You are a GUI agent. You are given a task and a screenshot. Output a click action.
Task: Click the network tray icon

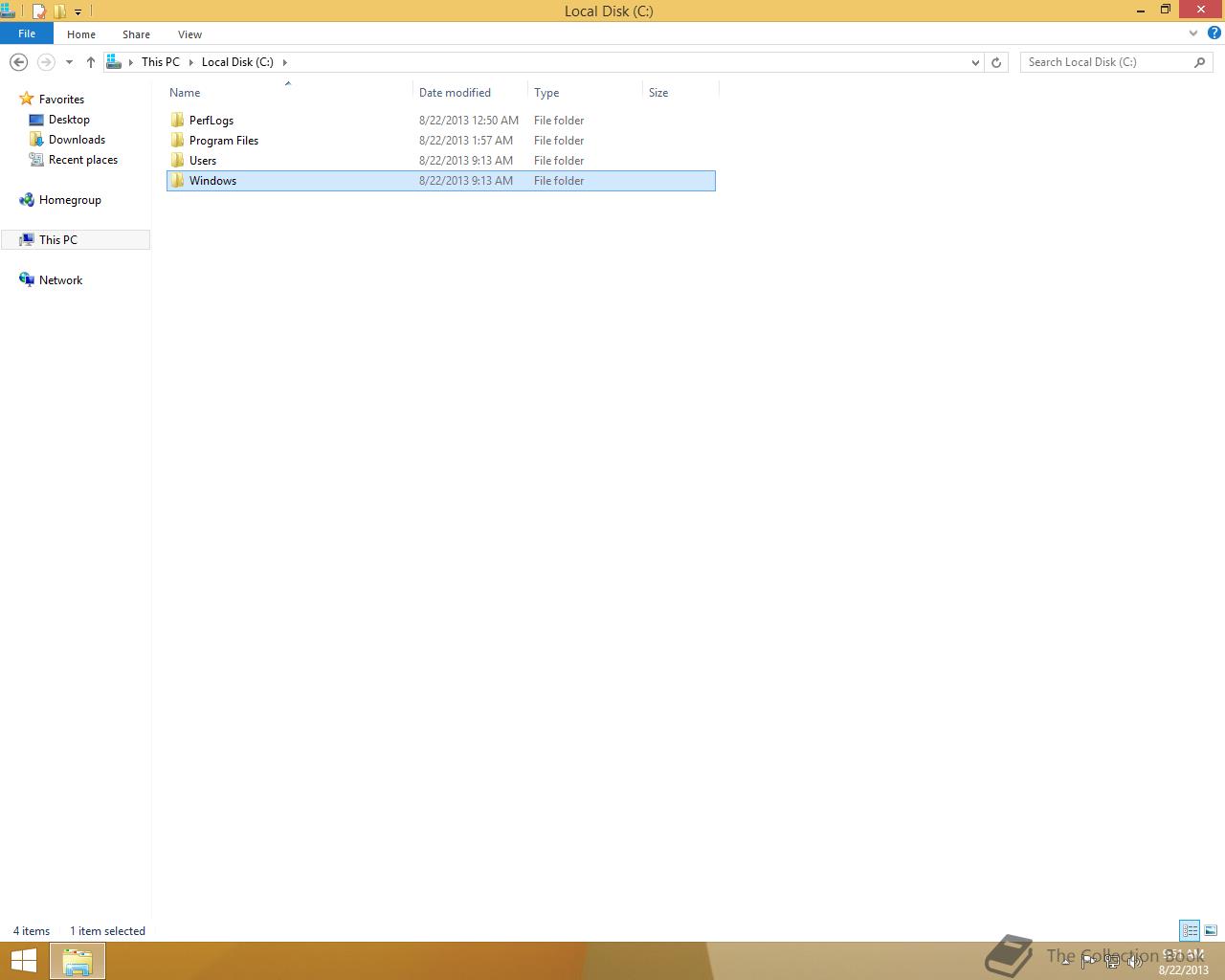(x=1112, y=962)
